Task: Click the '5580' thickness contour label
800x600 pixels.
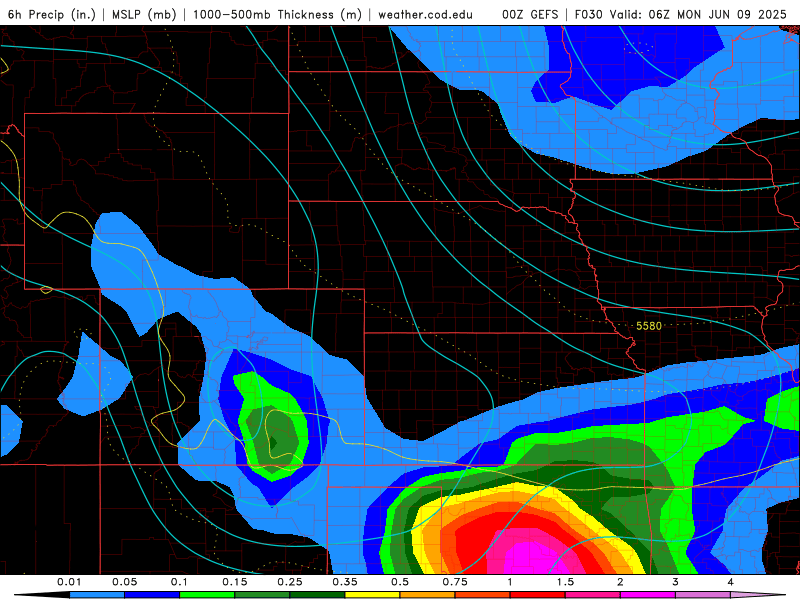Action: [x=648, y=326]
